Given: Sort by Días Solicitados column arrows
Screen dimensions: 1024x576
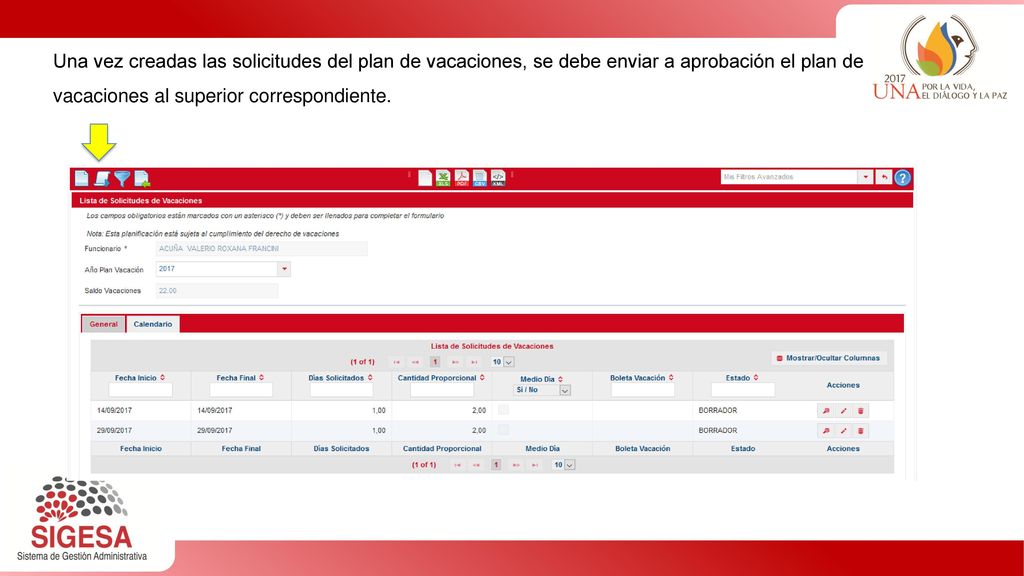Looking at the screenshot, I should [370, 377].
